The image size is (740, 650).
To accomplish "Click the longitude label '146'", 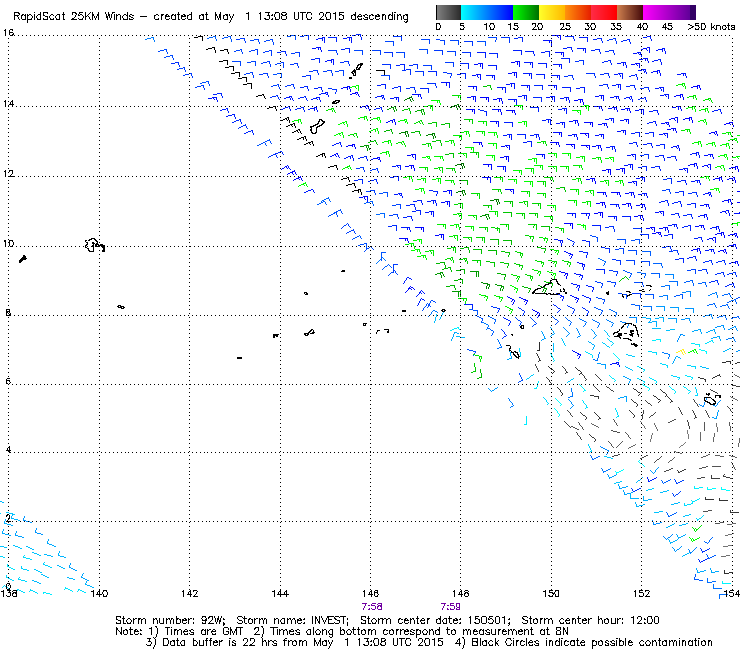I will point(370,593).
